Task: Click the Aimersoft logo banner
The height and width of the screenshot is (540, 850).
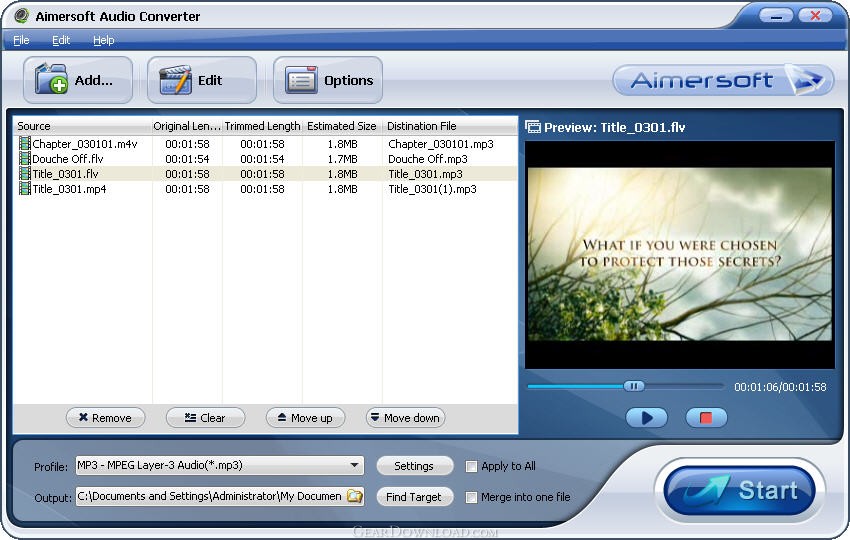Action: click(723, 80)
